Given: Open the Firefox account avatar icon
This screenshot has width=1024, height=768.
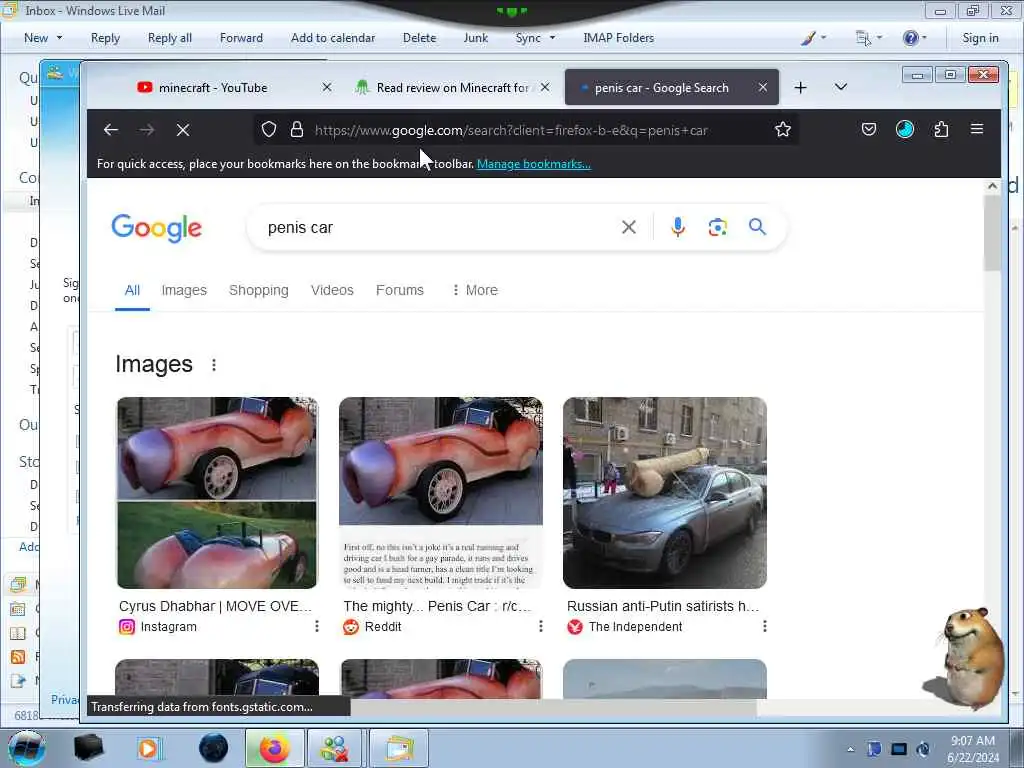Looking at the screenshot, I should [x=904, y=129].
